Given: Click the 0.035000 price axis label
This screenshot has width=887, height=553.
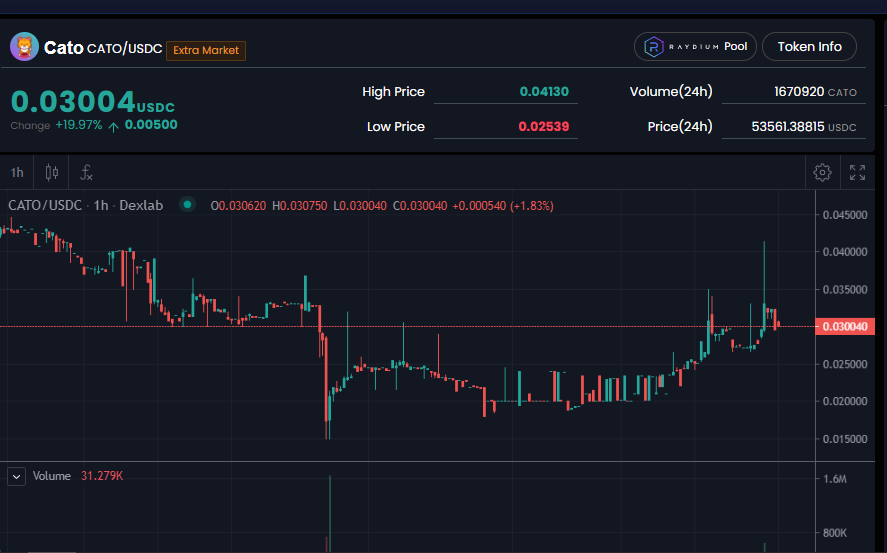Looking at the screenshot, I should 845,290.
